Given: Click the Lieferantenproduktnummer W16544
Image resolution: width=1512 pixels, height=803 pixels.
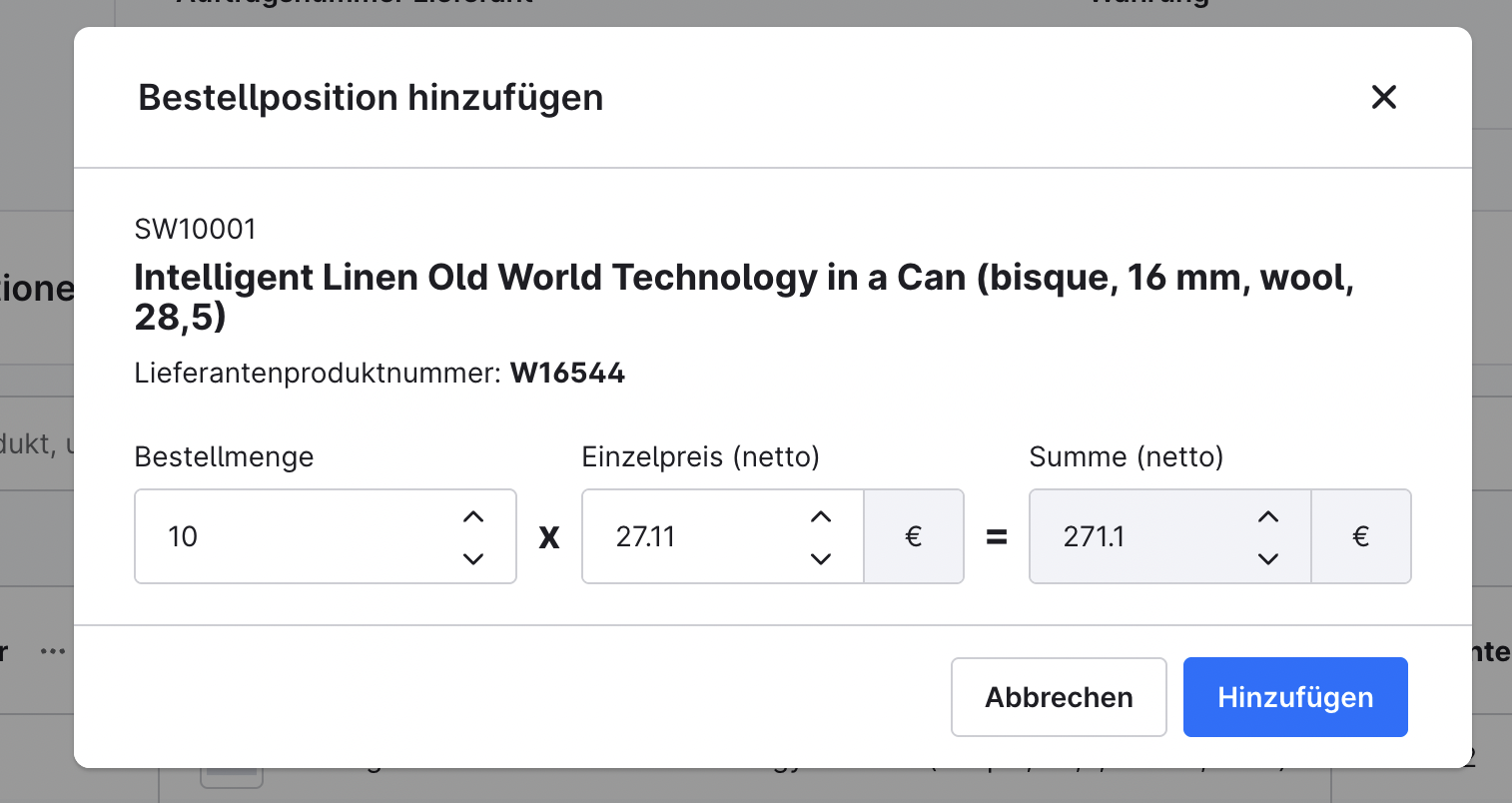Looking at the screenshot, I should point(567,372).
